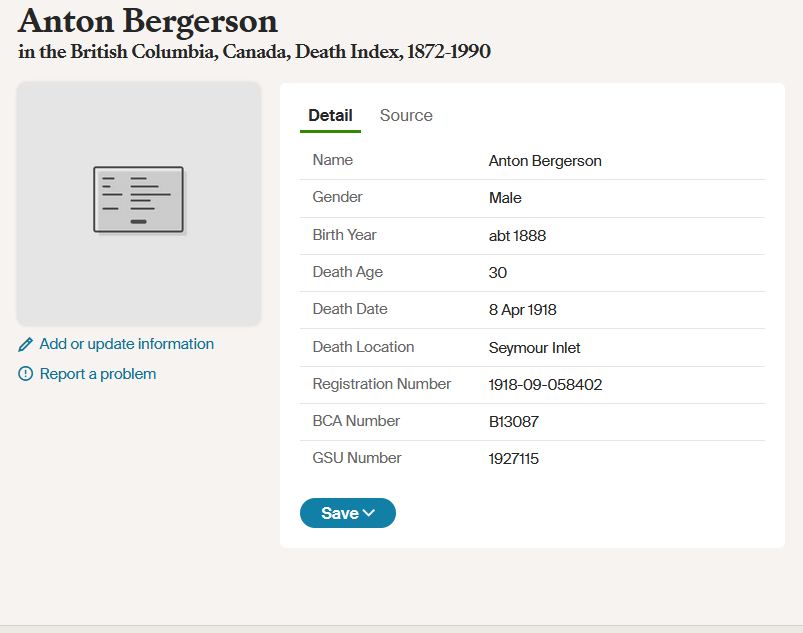Click the Birth Year field label
The image size is (803, 633).
click(x=344, y=235)
